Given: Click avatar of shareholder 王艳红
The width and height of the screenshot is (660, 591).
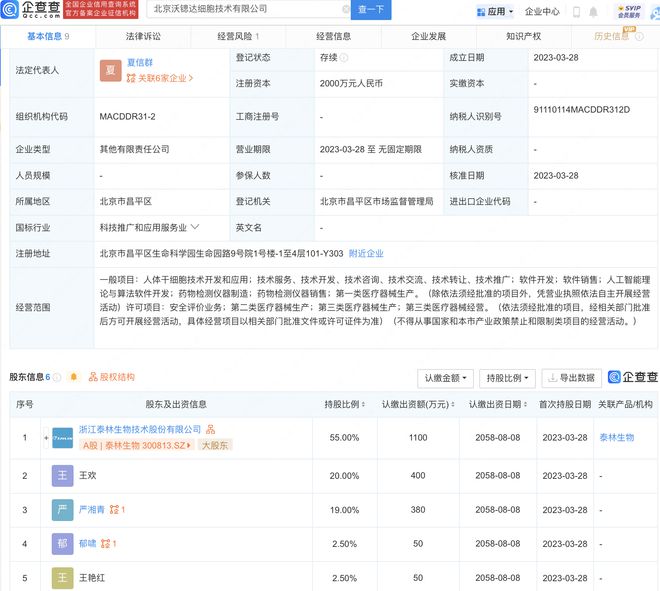Looking at the screenshot, I should pos(62,578).
